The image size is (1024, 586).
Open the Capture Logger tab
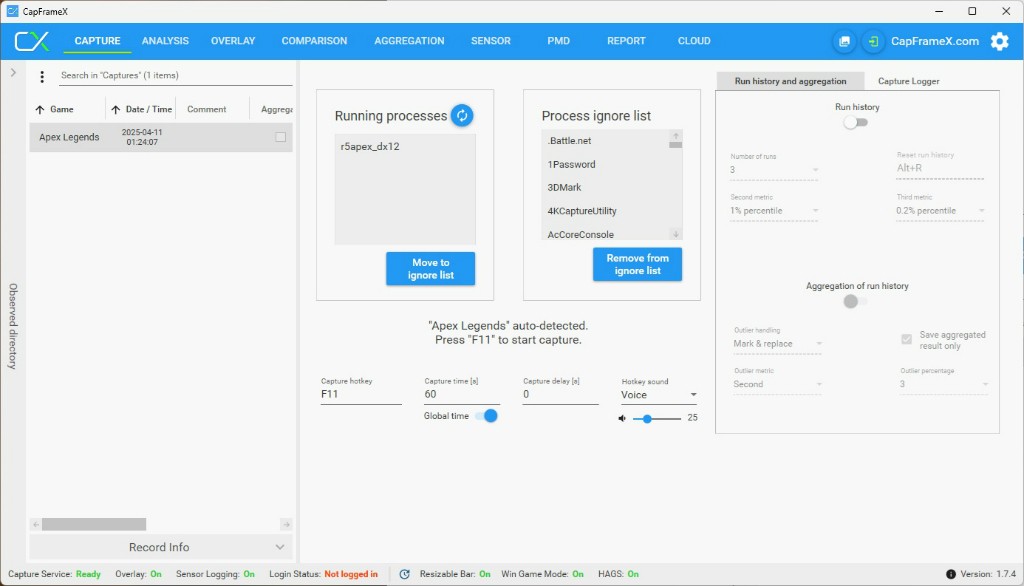pyautogui.click(x=908, y=81)
